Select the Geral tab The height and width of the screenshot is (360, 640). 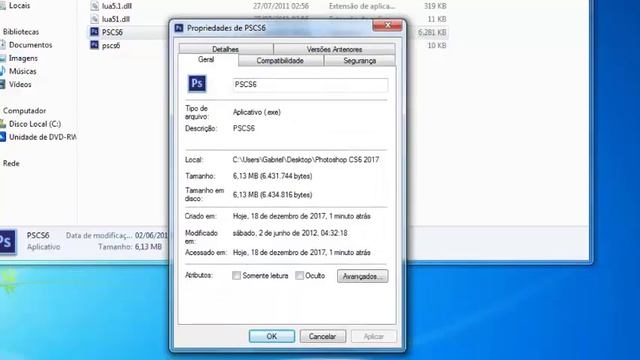206,60
